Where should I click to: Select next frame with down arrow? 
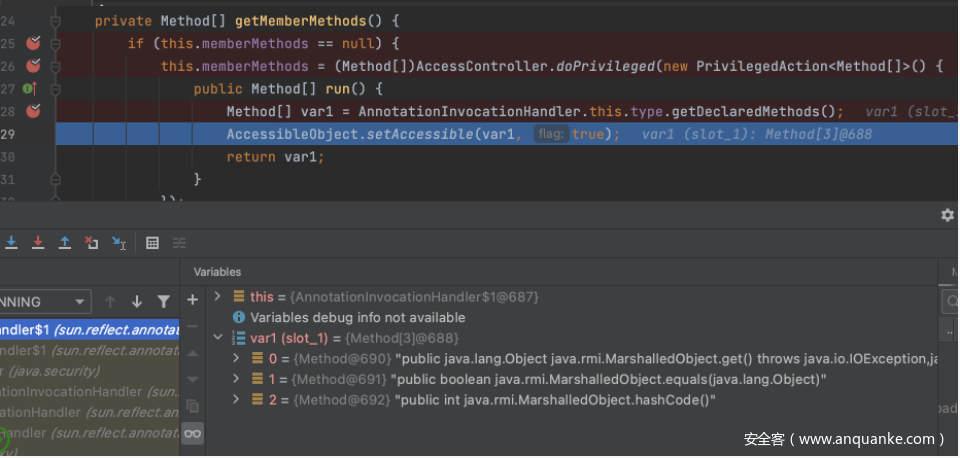click(137, 301)
